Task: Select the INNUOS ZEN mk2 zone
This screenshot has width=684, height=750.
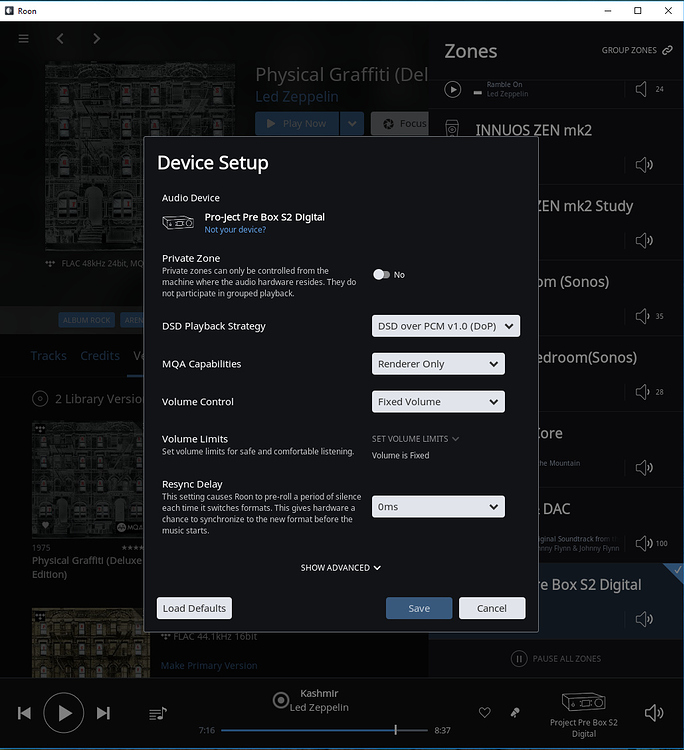Action: point(555,146)
